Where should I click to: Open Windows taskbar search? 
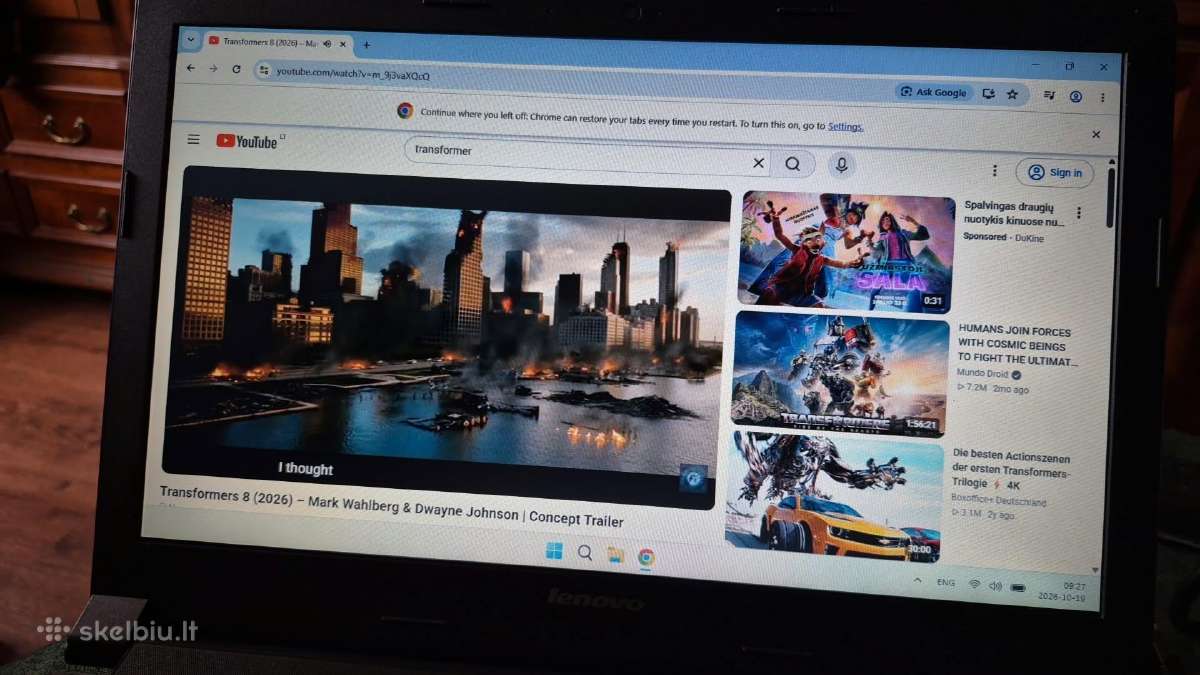coord(585,553)
